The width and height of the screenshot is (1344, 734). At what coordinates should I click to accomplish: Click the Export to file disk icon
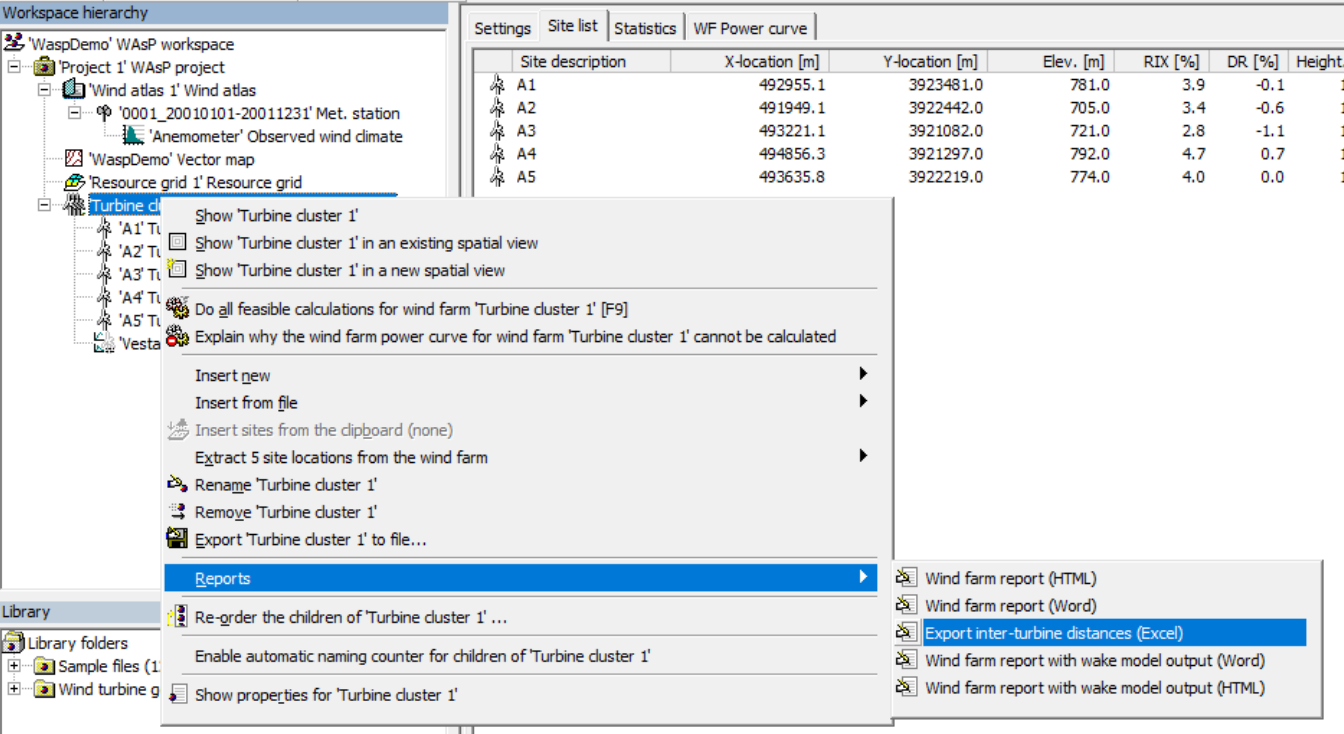(177, 540)
